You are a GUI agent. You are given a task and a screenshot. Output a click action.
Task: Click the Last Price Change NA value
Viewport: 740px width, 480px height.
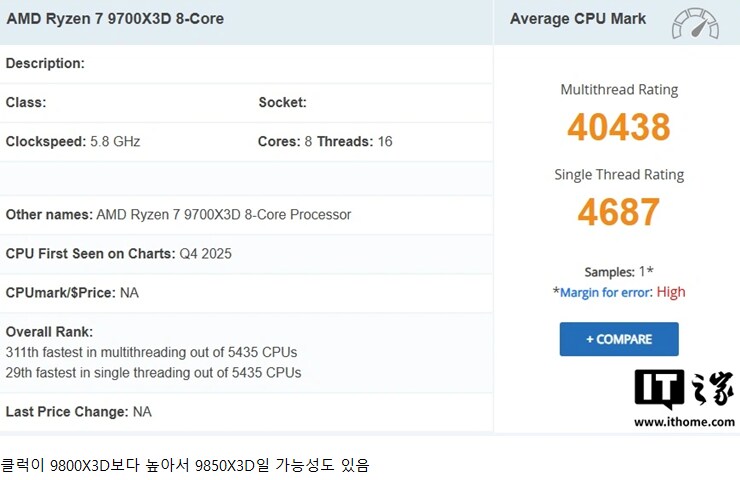(142, 412)
